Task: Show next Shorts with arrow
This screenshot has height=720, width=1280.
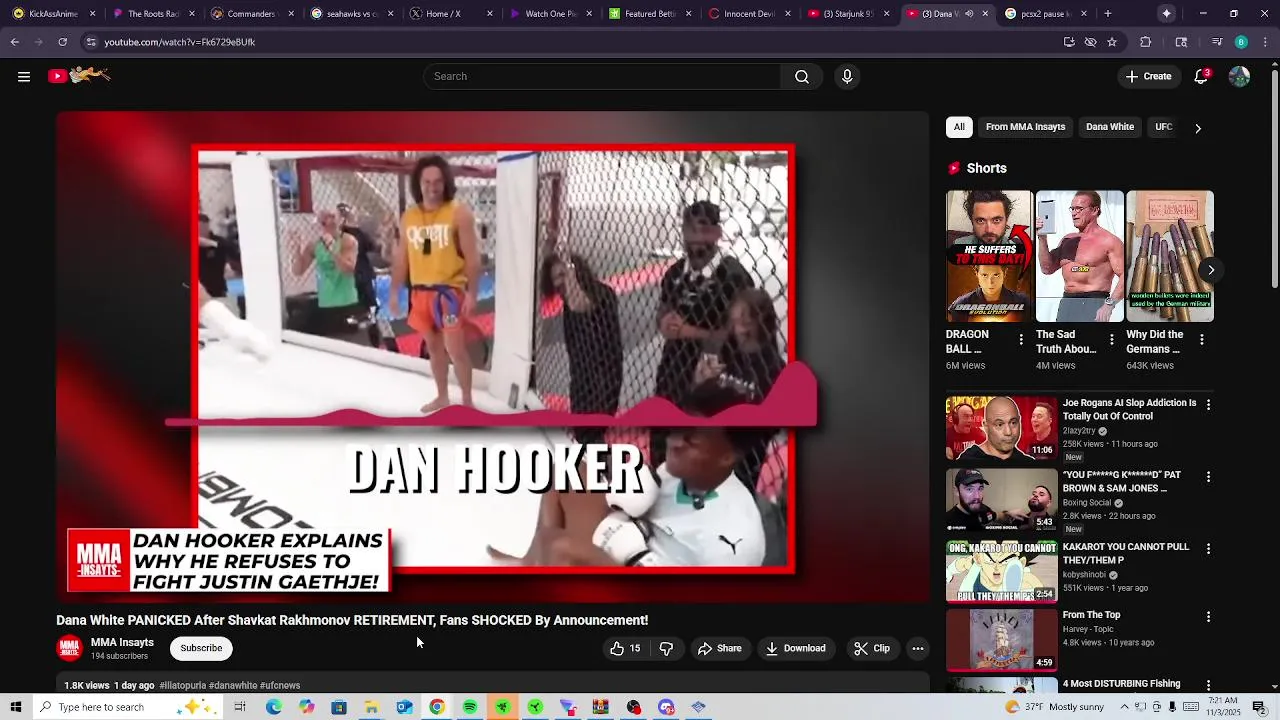Action: 1210,270
